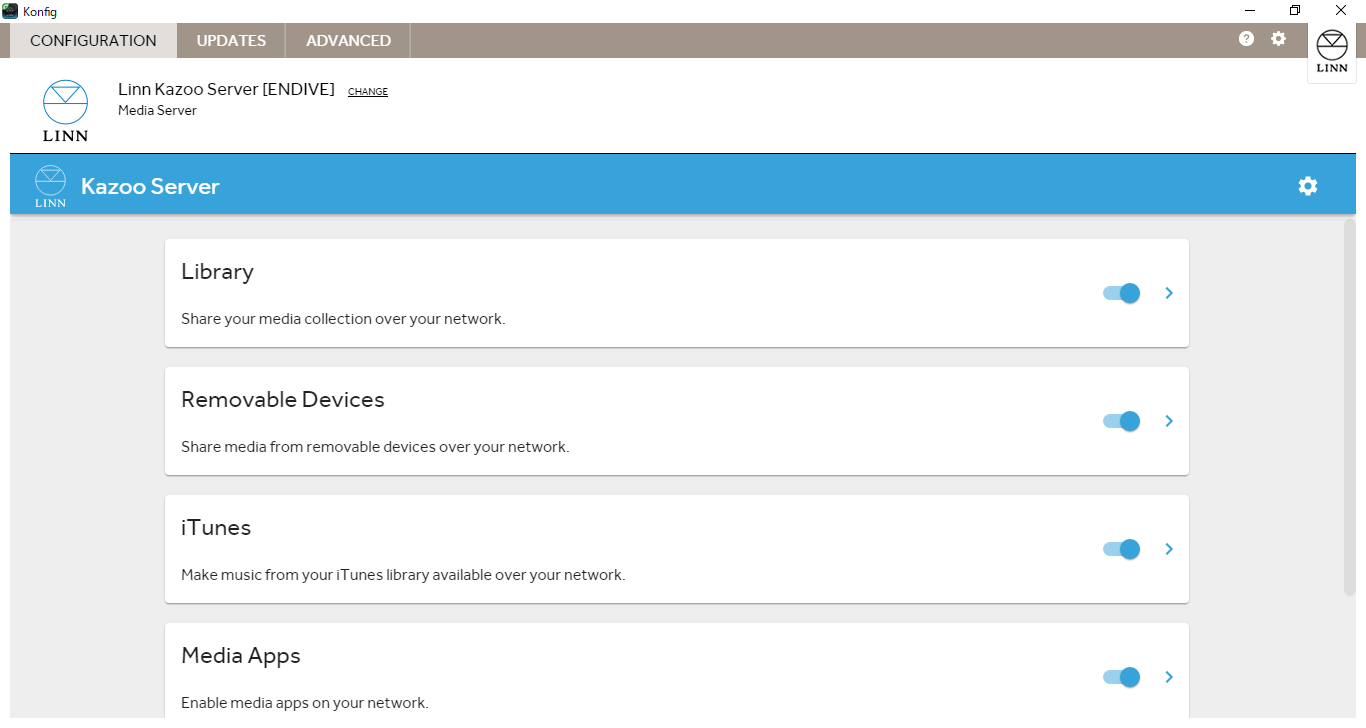Close the Konfig window
The width and height of the screenshot is (1366, 728).
tap(1342, 11)
